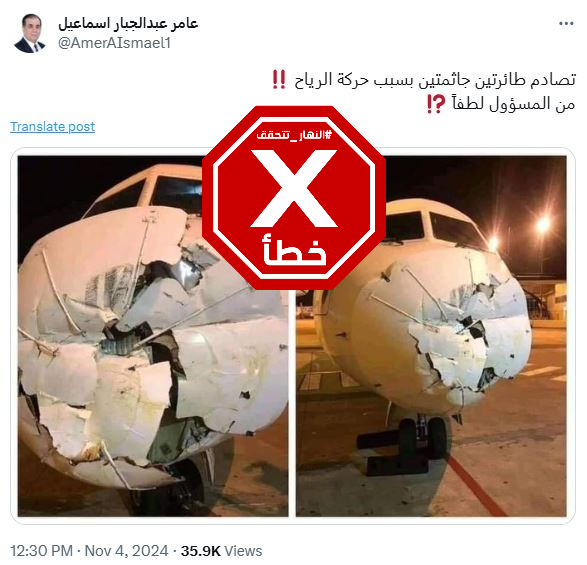The width and height of the screenshot is (587, 565).
Task: Click the #النهار_تتحقق hashtag on stamp
Action: tap(294, 134)
